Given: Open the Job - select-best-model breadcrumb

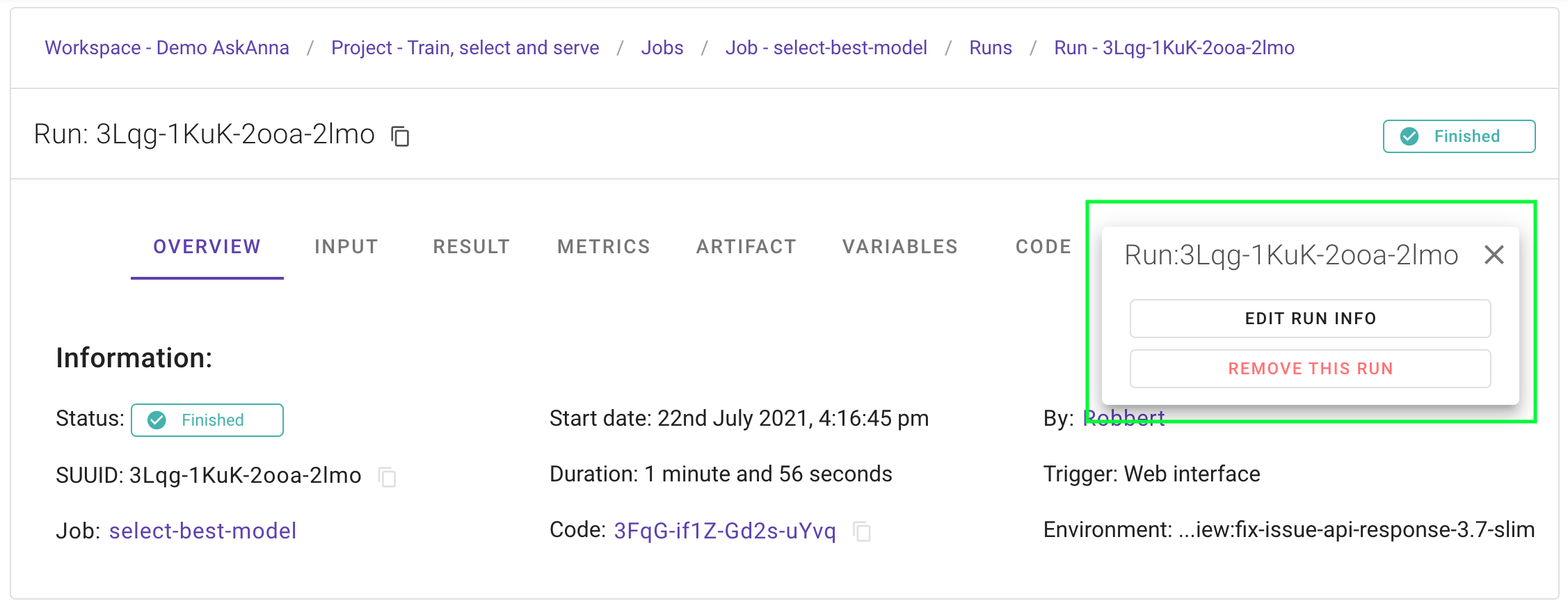Looking at the screenshot, I should (x=826, y=48).
